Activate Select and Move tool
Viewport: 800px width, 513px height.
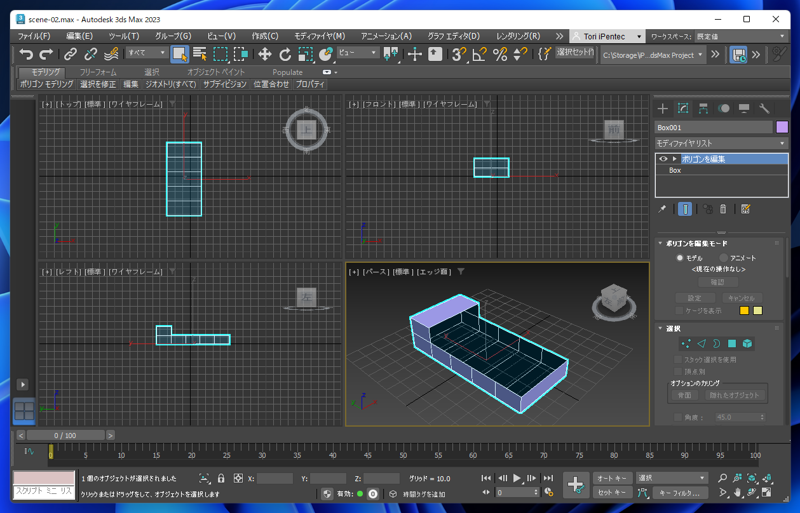tap(264, 54)
